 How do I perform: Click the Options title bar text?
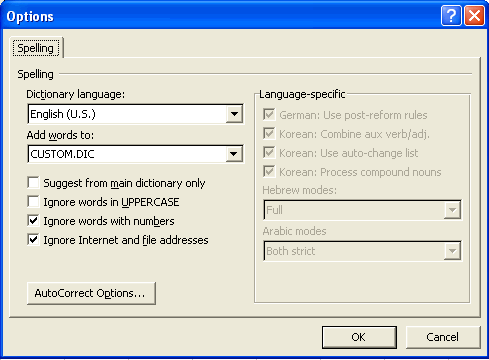pos(30,16)
